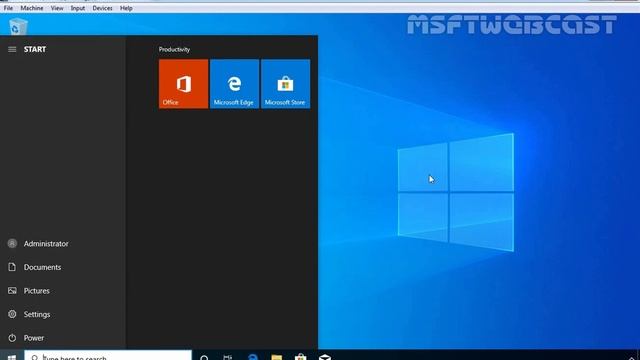640x360 pixels.
Task: Launch the Microsoft Edge tile
Action: click(x=234, y=84)
